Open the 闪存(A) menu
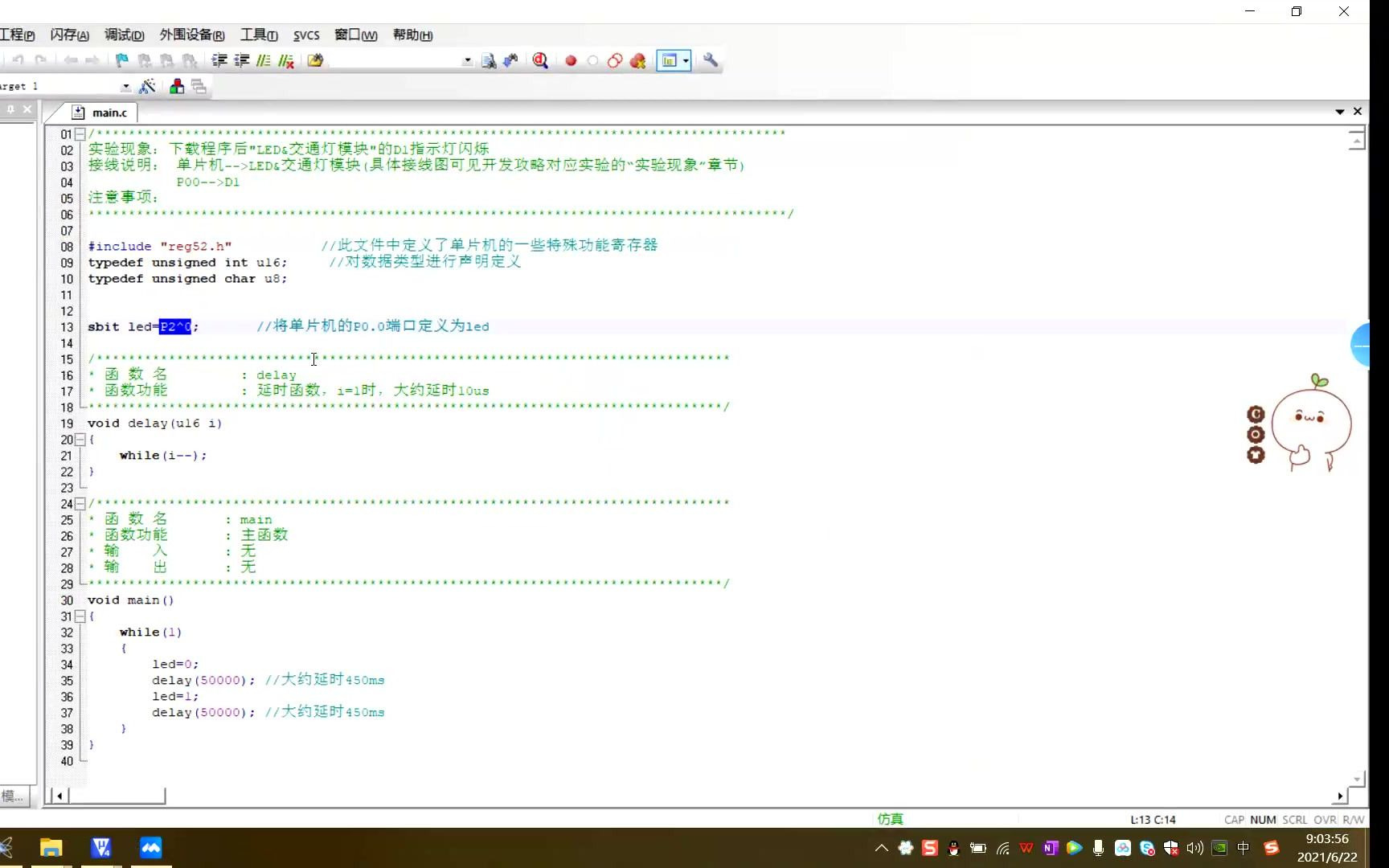This screenshot has width=1389, height=868. pyautogui.click(x=69, y=35)
